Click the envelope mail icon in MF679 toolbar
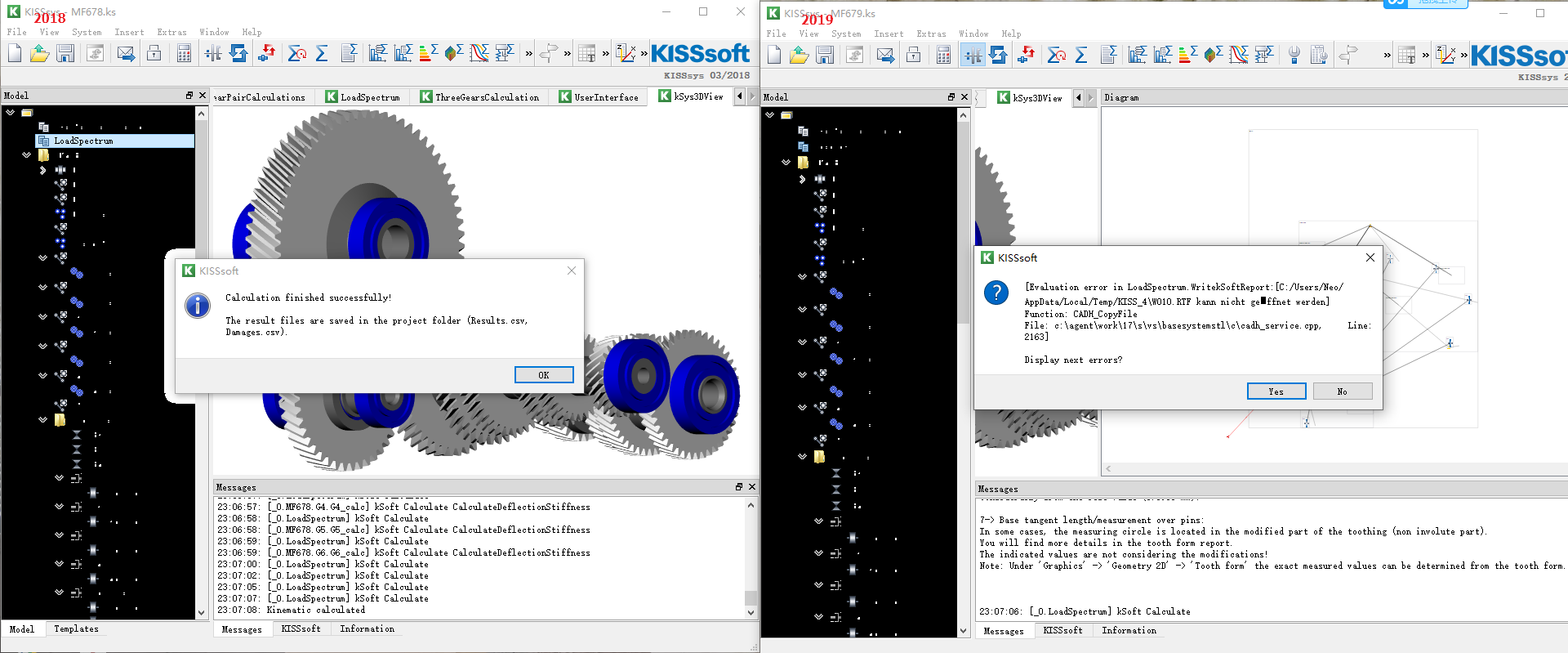The height and width of the screenshot is (653, 1568). 885,56
